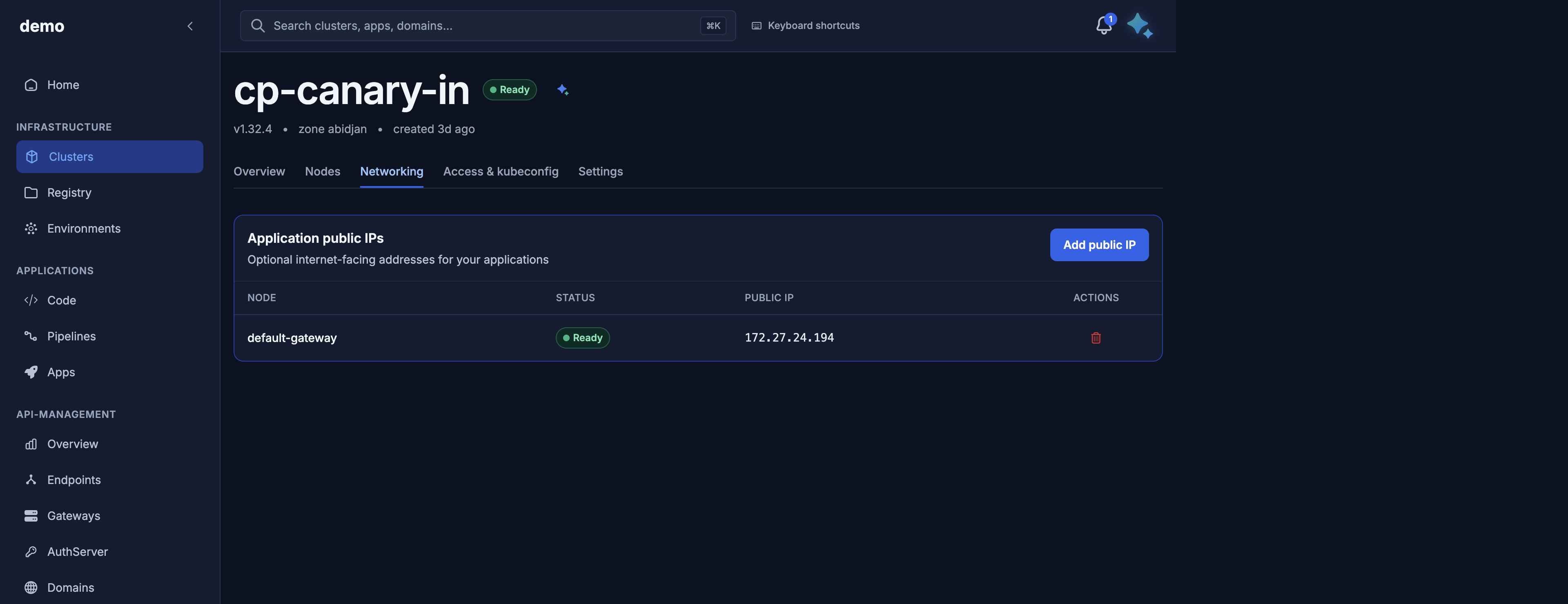The image size is (1568, 604).
Task: Click the PUBLIC IP column header
Action: pyautogui.click(x=769, y=298)
